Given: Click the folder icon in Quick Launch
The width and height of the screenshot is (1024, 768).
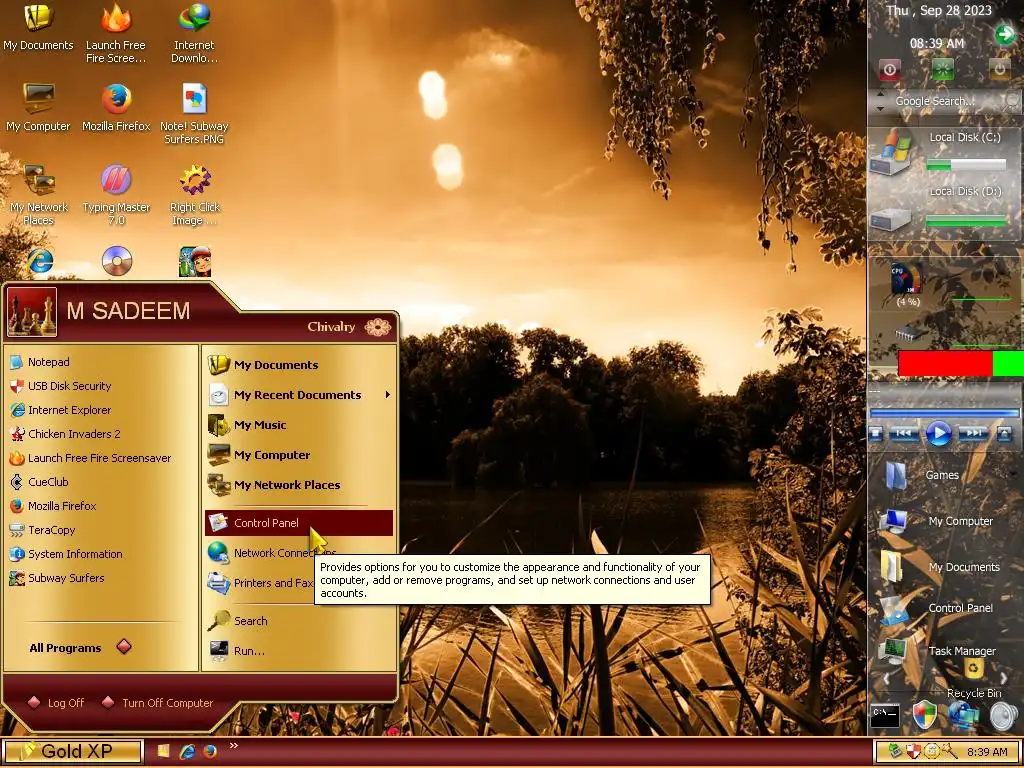Looking at the screenshot, I should (163, 751).
